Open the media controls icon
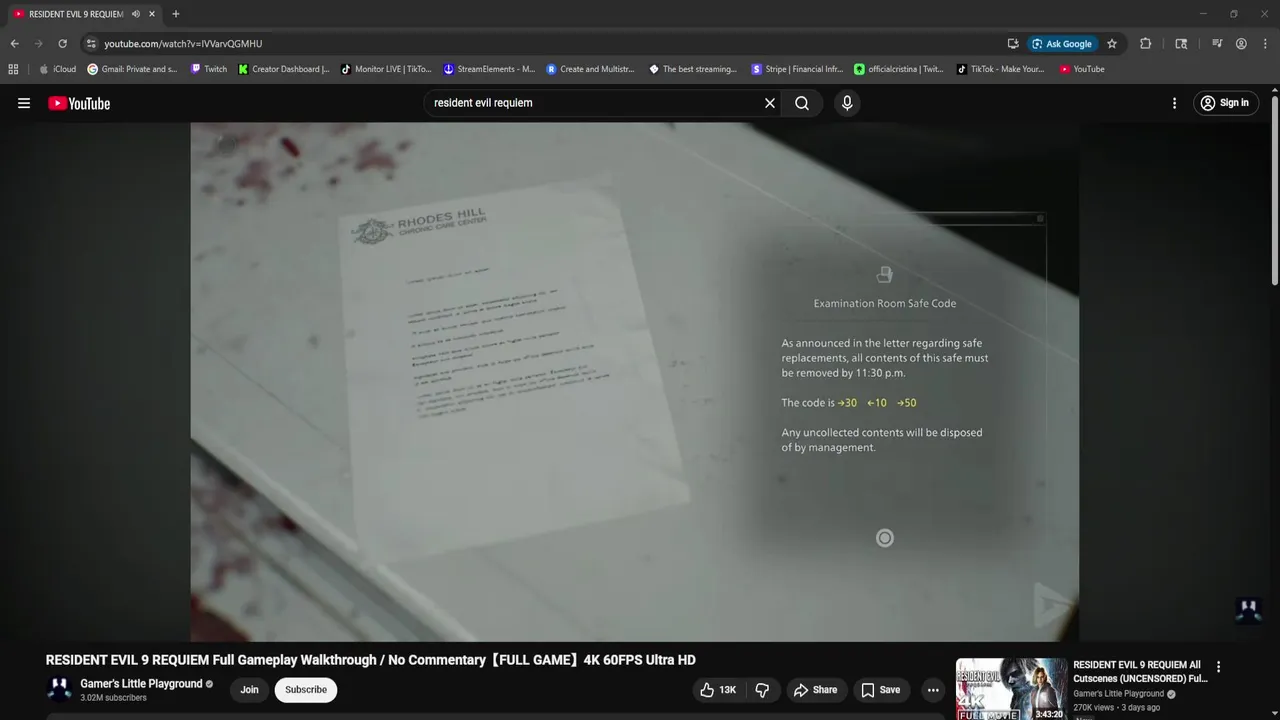Image resolution: width=1280 pixels, height=720 pixels. tap(1217, 44)
